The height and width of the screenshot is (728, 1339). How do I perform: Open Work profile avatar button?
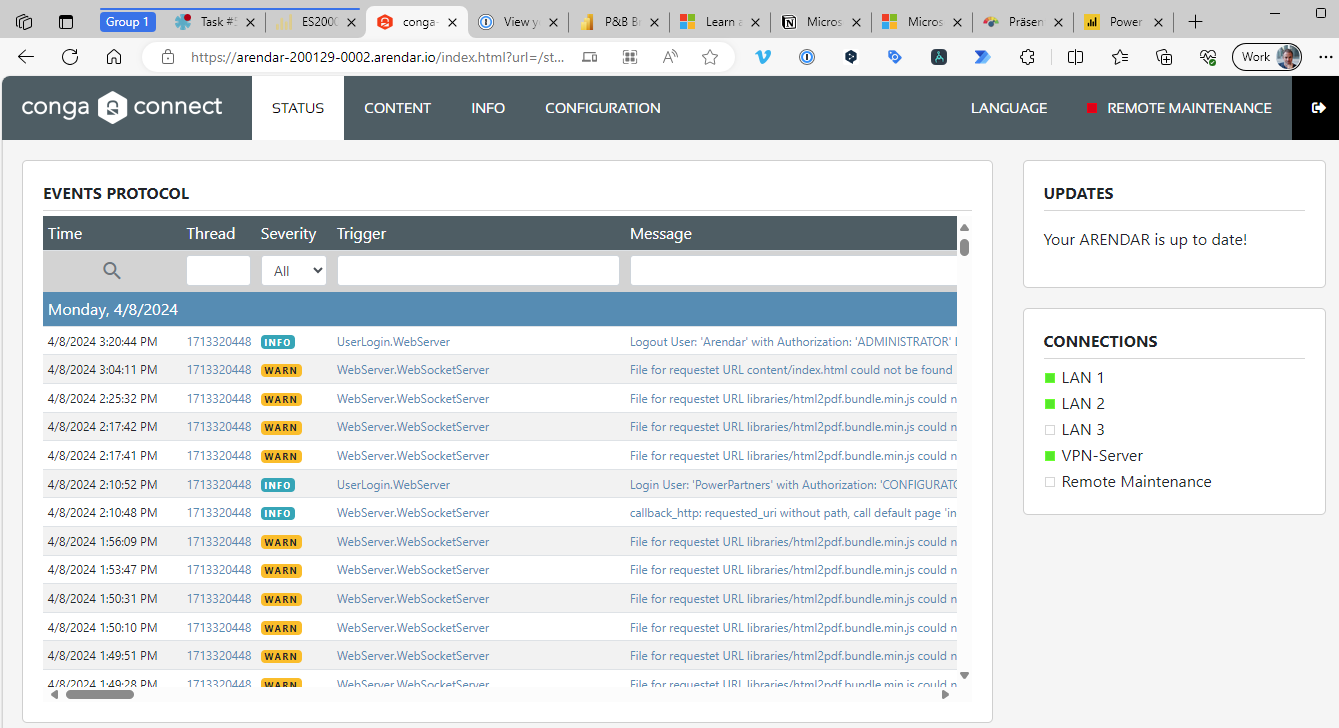[1267, 57]
